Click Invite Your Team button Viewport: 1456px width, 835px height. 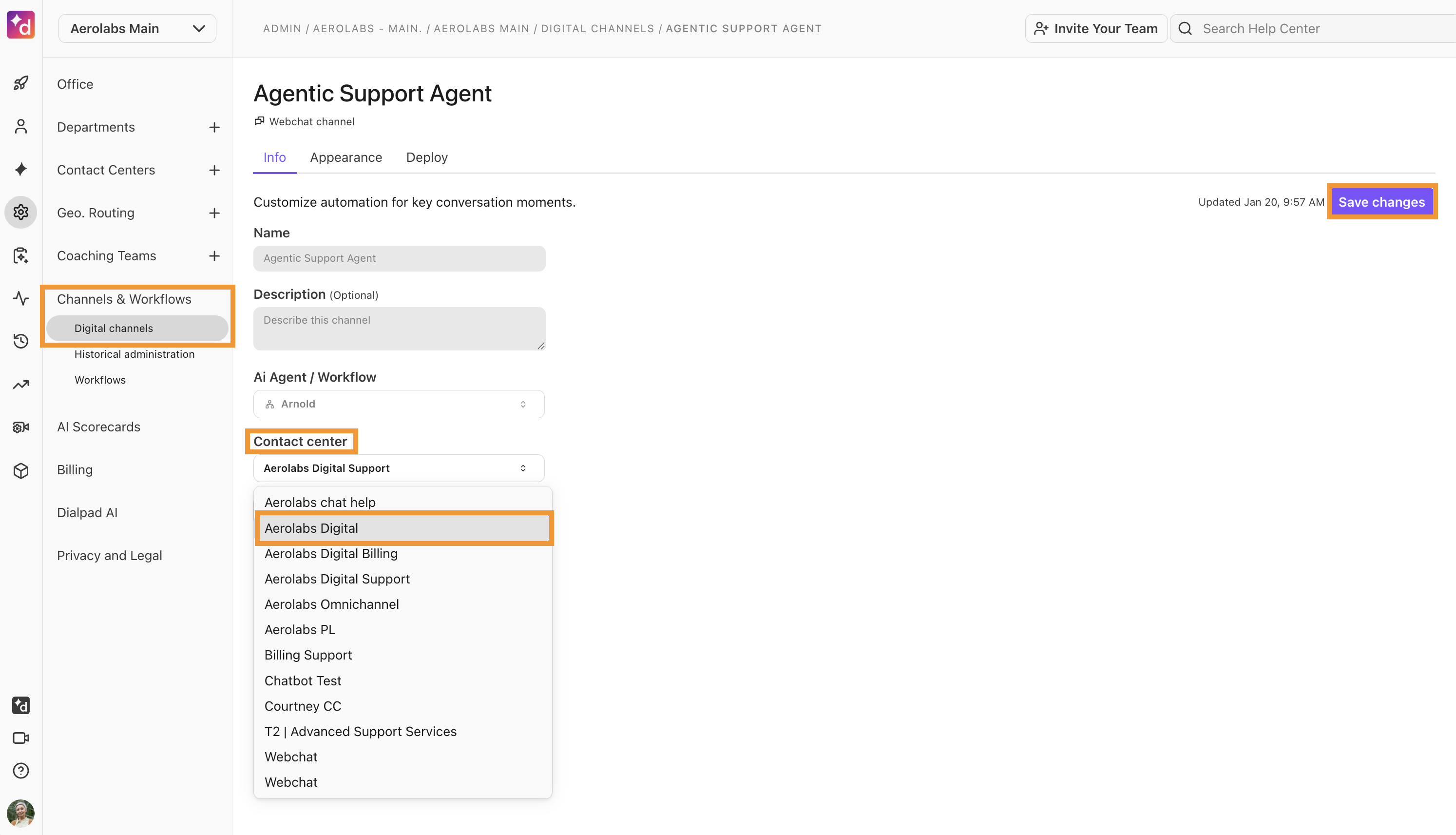pos(1096,29)
